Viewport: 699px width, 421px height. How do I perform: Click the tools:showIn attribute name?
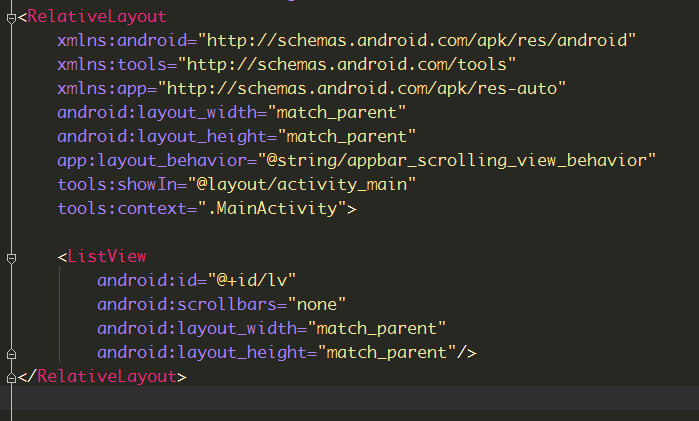click(x=117, y=185)
